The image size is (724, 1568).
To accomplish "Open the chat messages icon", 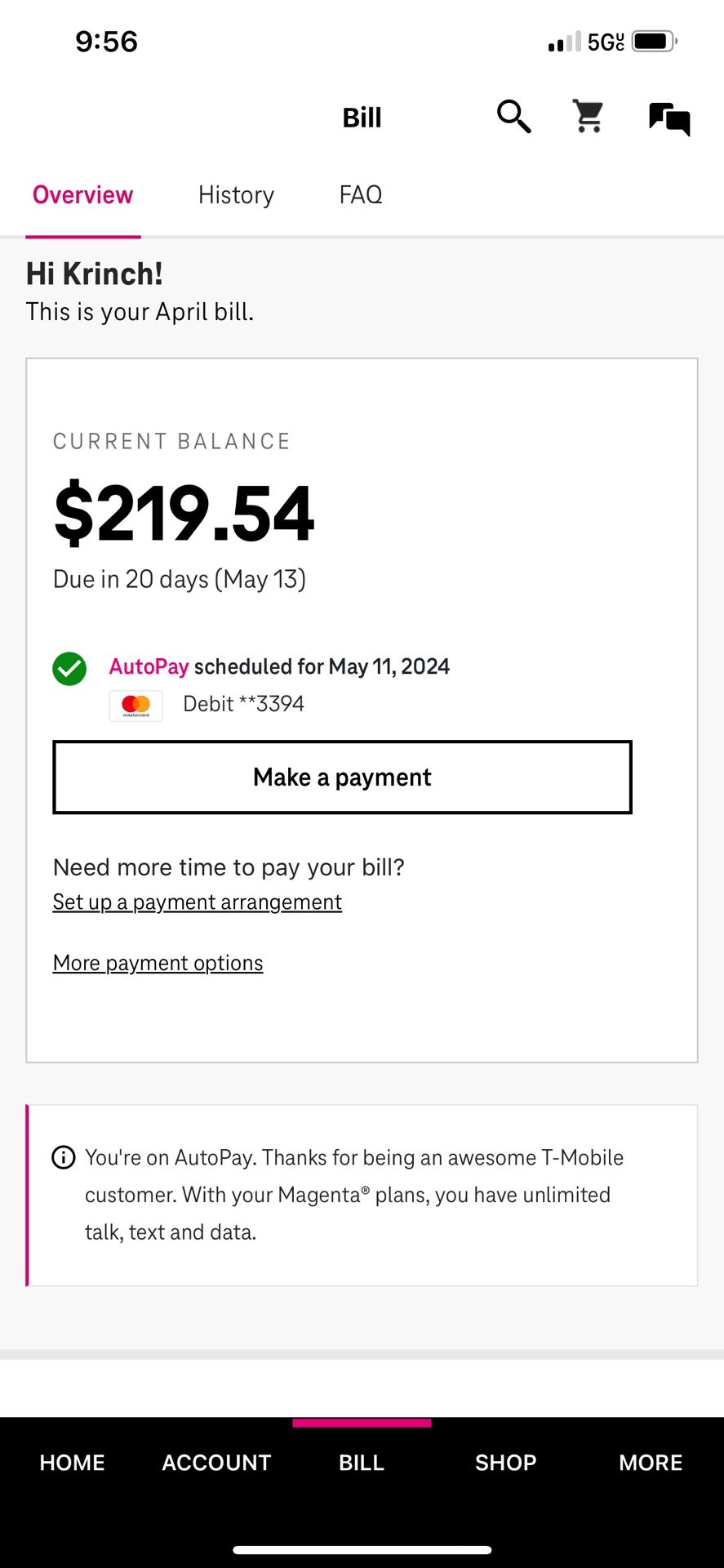I will [669, 118].
